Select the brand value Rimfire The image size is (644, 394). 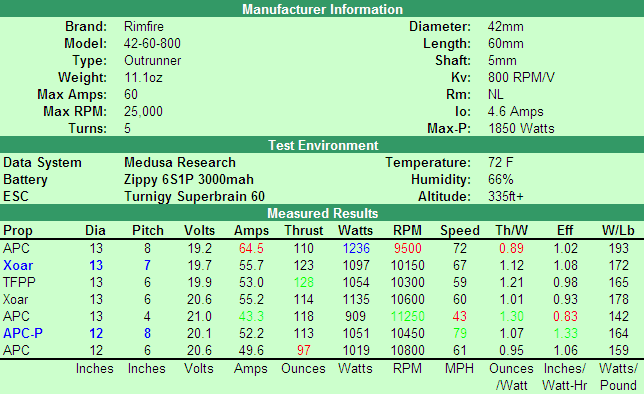click(144, 27)
